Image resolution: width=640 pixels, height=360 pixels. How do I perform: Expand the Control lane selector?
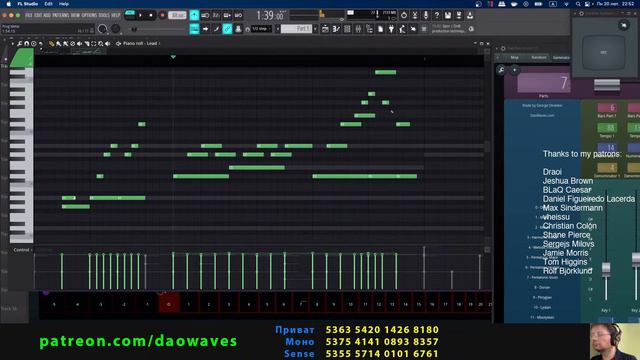click(x=22, y=250)
